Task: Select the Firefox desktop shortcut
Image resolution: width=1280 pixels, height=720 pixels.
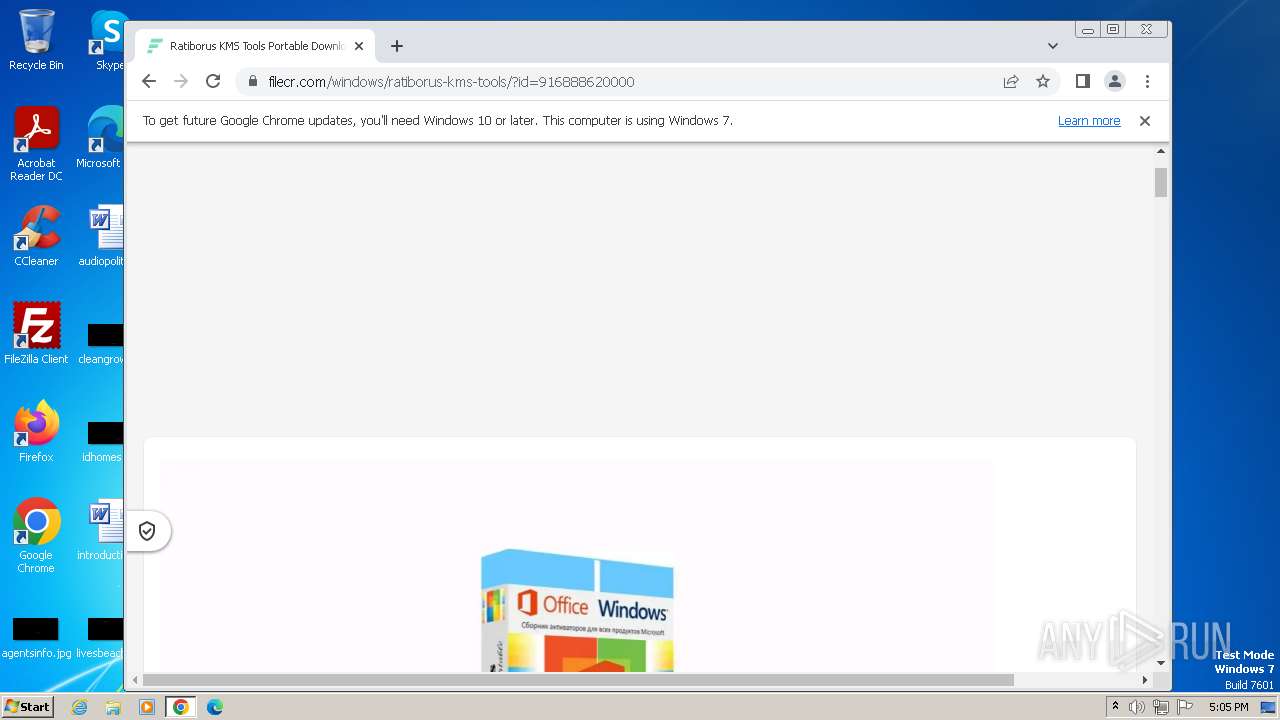Action: click(36, 432)
